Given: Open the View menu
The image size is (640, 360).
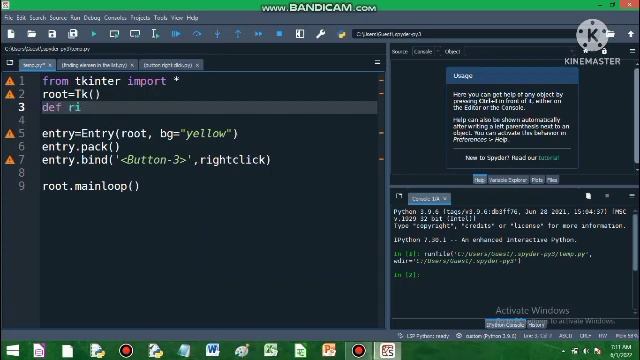Looking at the screenshot, I should (177, 18).
